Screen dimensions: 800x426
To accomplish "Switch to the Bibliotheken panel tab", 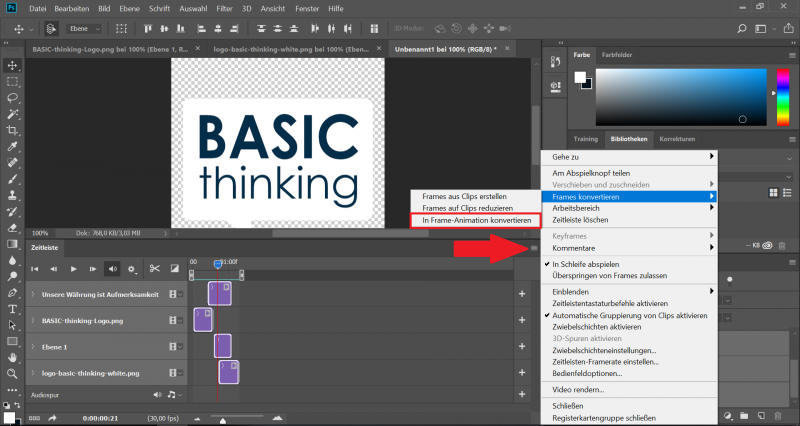I will tap(629, 139).
